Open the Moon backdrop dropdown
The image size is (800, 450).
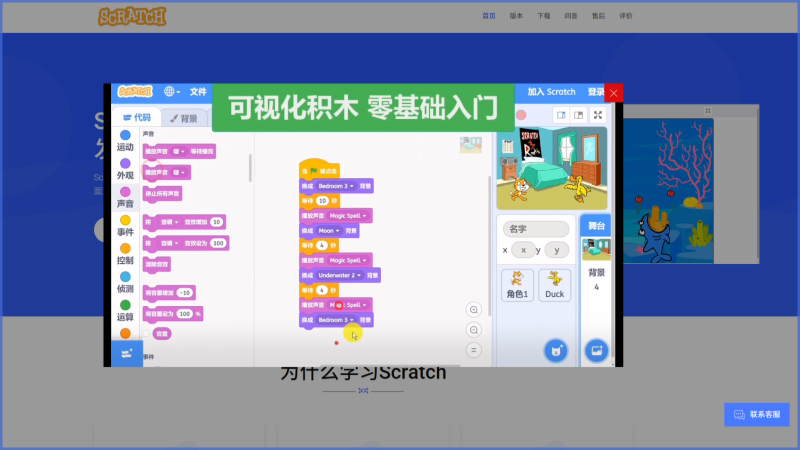coord(329,231)
